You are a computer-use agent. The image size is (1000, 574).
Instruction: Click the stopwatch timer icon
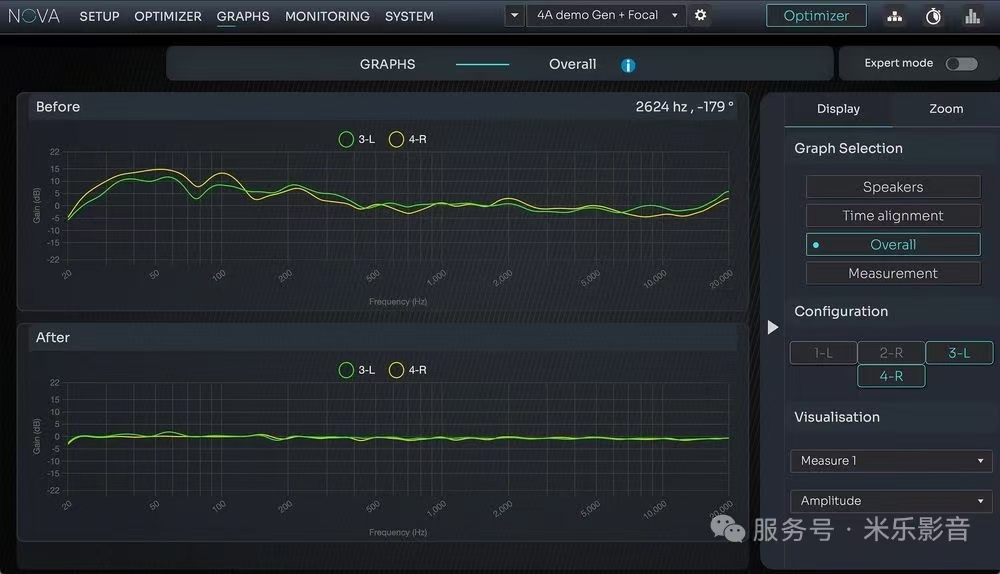tap(933, 16)
